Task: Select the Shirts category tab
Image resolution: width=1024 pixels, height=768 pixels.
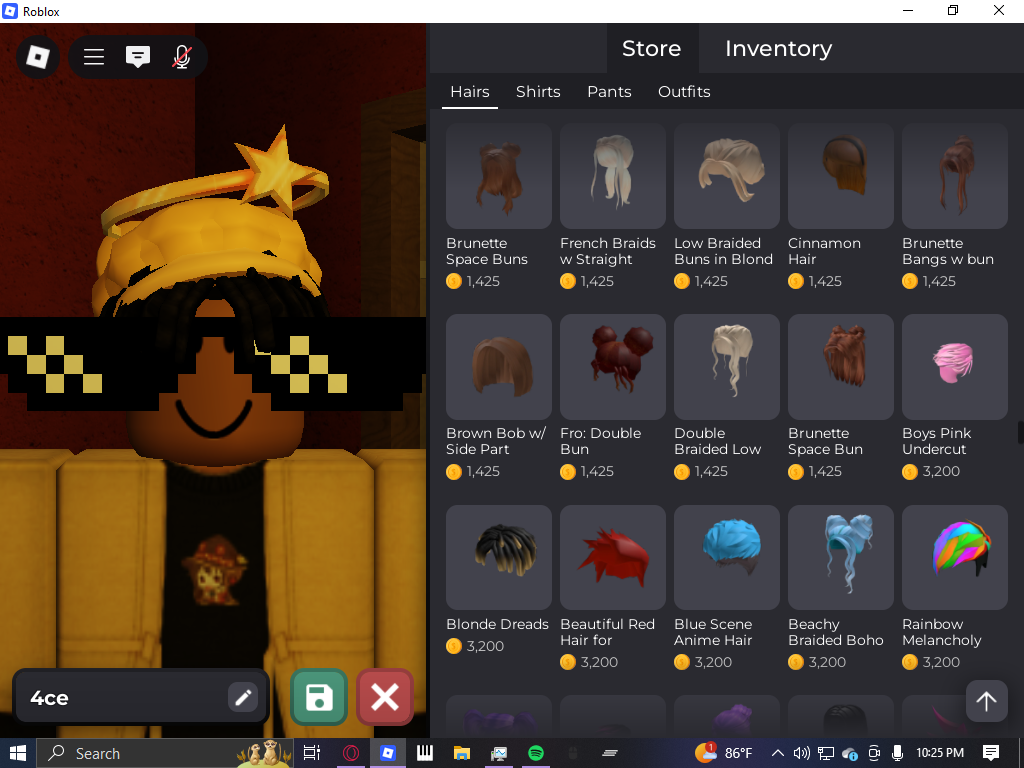Action: coord(538,91)
